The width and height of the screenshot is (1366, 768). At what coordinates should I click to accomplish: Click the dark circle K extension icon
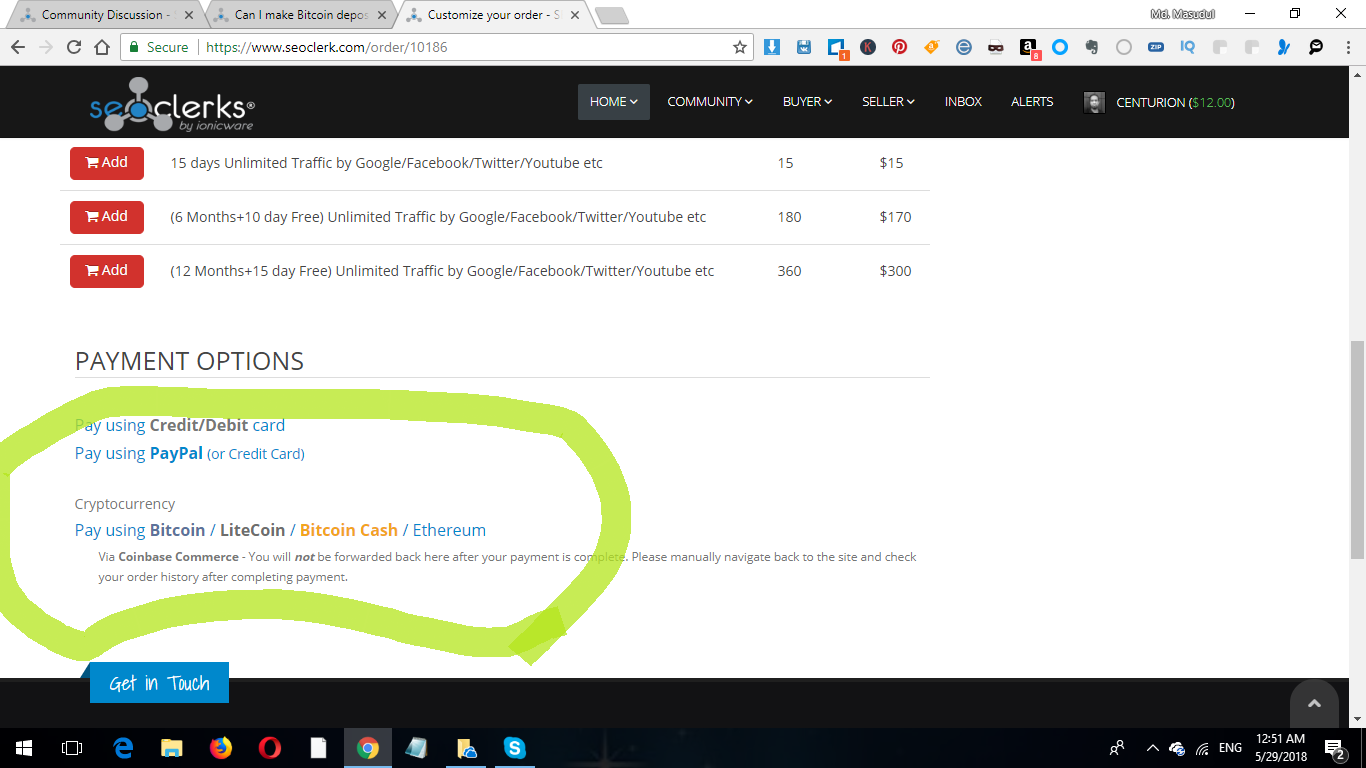(x=868, y=47)
